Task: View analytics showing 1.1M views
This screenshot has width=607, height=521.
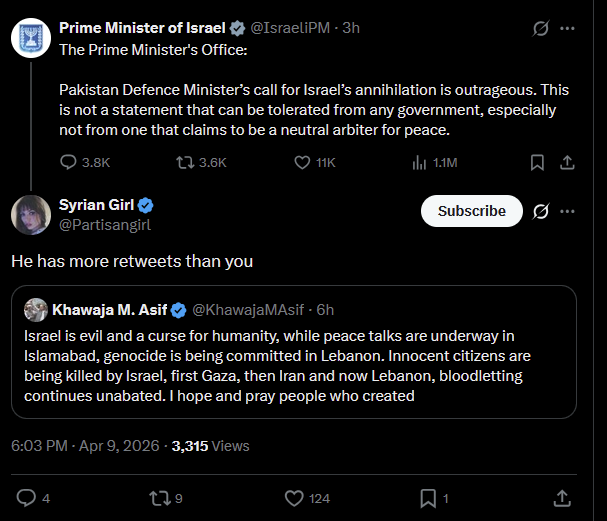Action: click(x=419, y=162)
